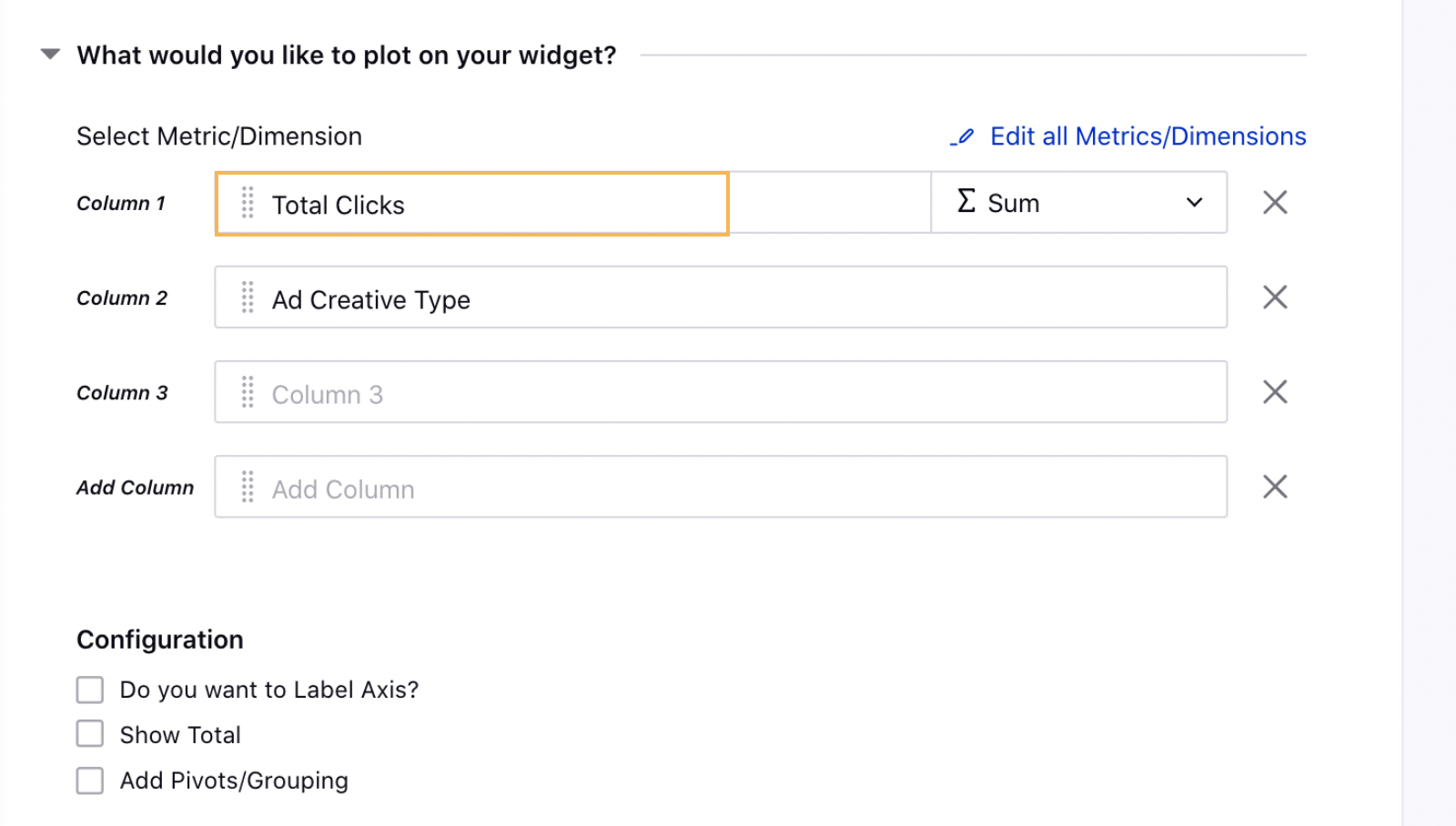
Task: Click the X next to Add Column
Action: 1275,487
